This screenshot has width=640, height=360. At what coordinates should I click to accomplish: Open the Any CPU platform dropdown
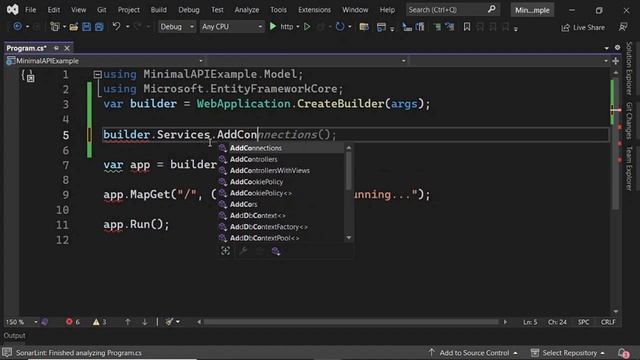pos(231,27)
